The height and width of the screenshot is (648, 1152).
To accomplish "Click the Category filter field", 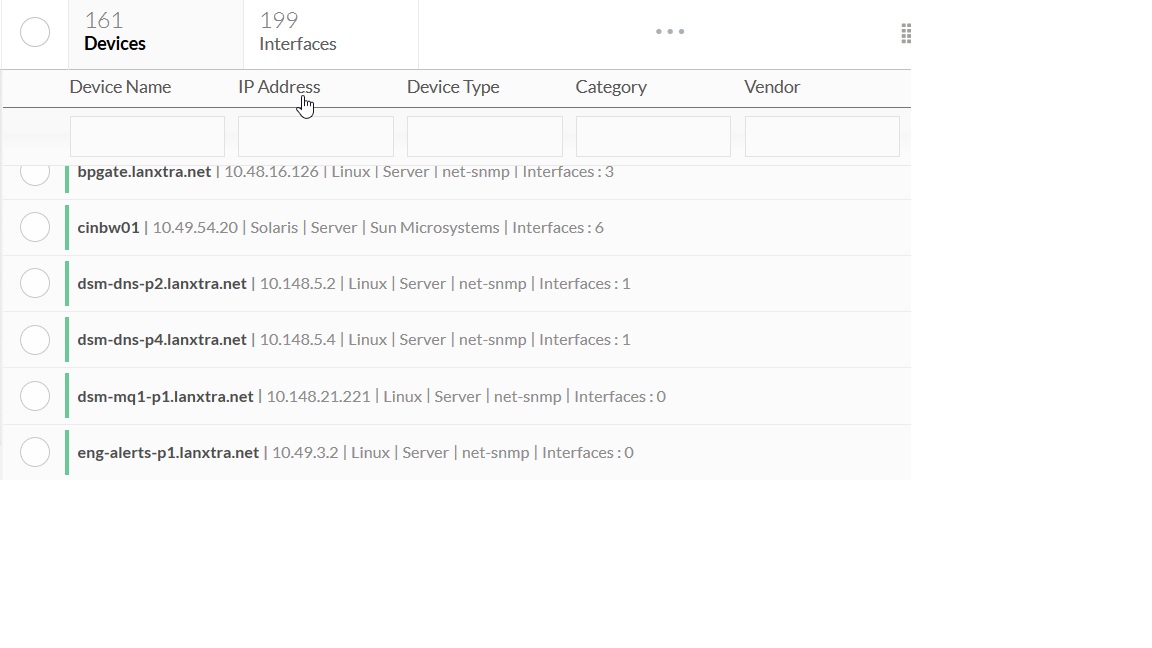I will pos(652,136).
